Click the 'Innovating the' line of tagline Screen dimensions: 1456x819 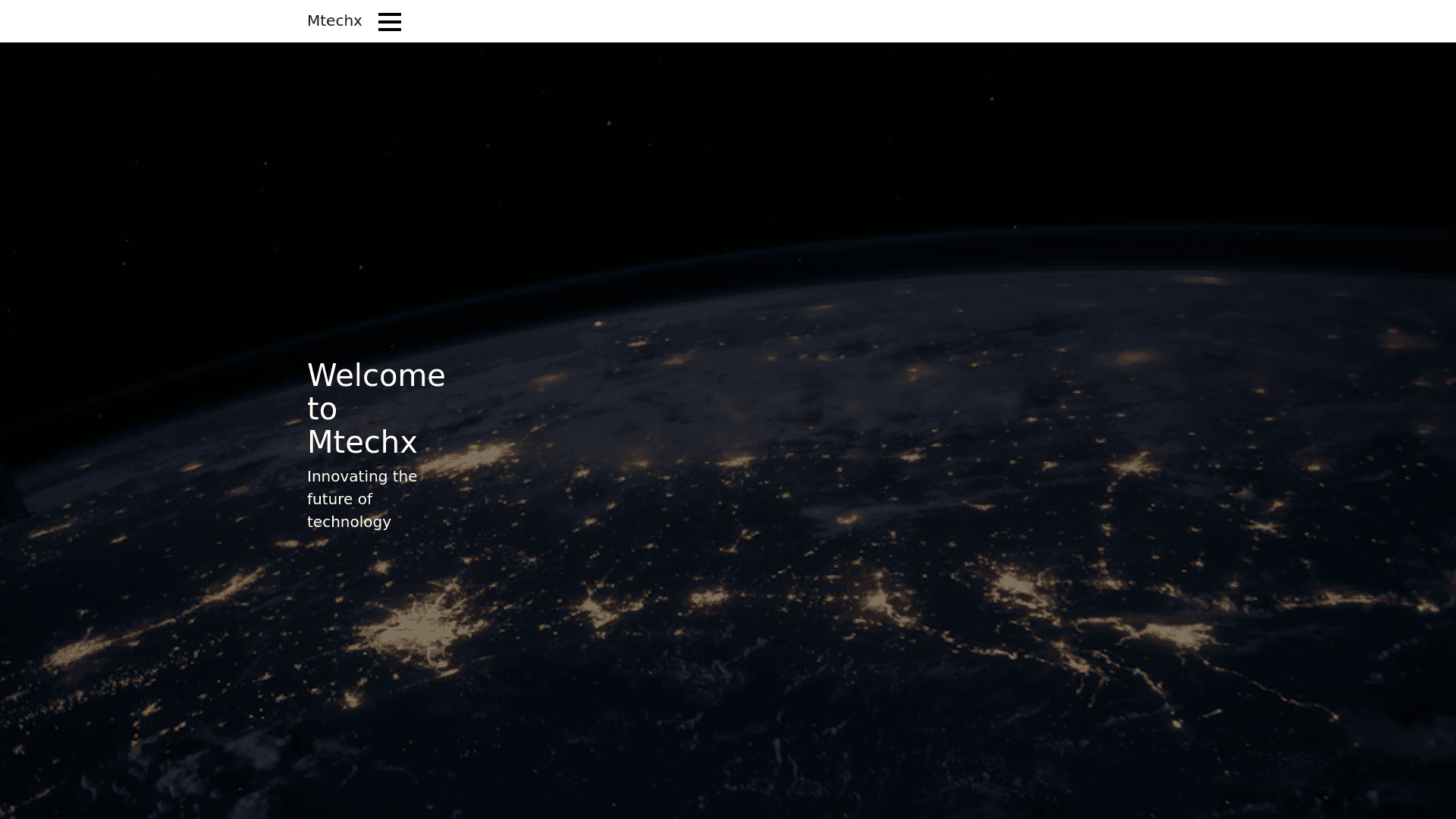(x=362, y=476)
